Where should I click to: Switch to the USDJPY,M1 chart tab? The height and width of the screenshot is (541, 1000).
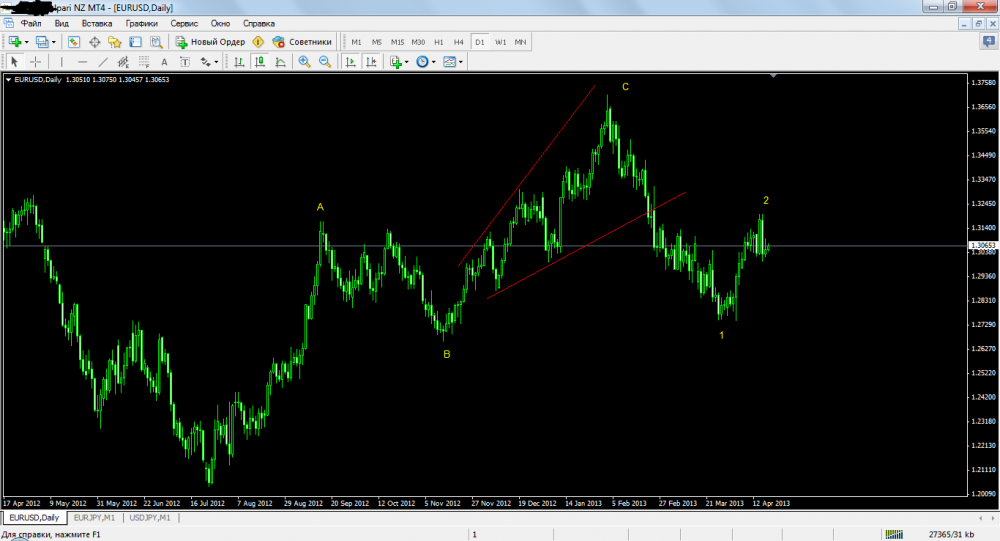pos(150,518)
